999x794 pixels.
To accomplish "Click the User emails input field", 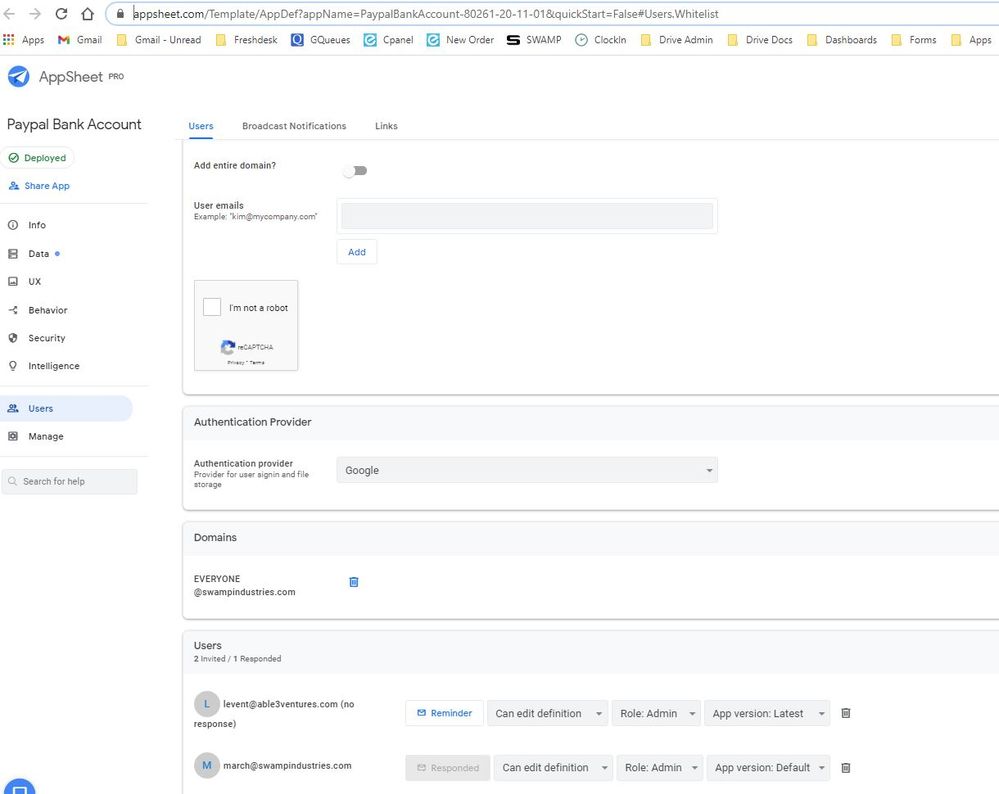I will tap(527, 216).
